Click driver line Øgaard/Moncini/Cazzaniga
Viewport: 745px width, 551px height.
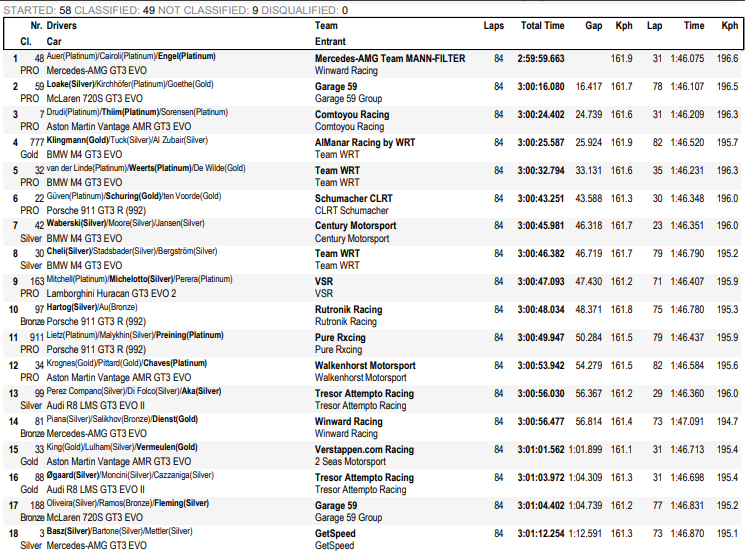[x=130, y=475]
